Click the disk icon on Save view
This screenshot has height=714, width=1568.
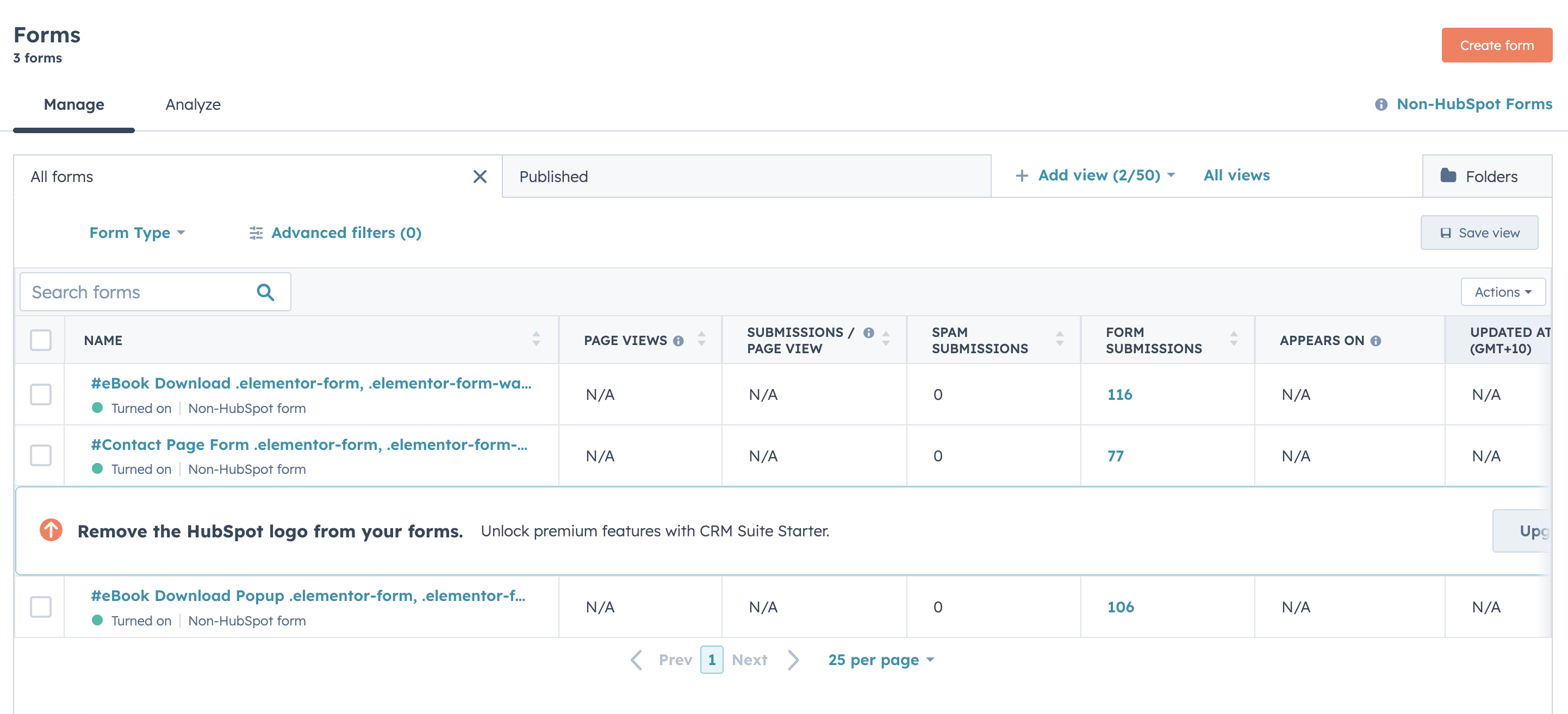[1445, 233]
